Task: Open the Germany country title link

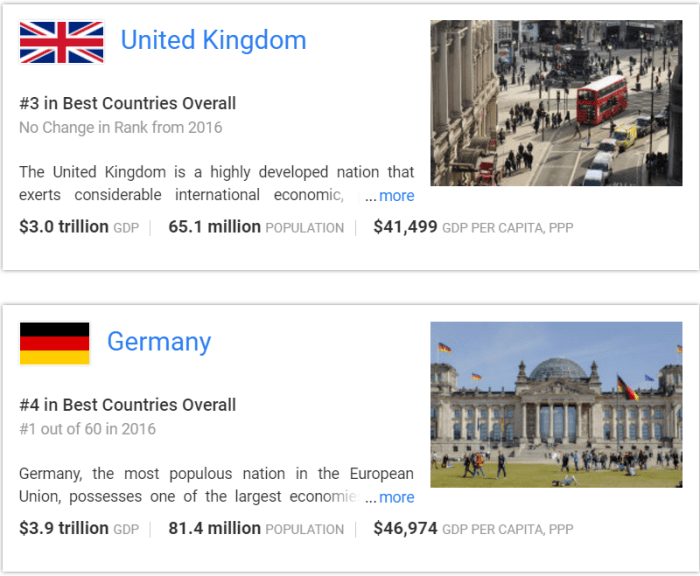Action: click(x=159, y=342)
